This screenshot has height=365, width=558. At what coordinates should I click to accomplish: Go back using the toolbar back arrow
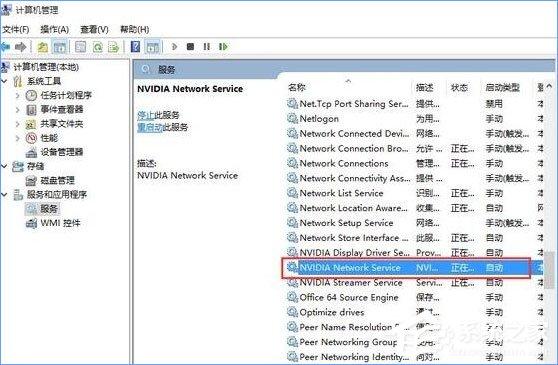tap(6, 47)
